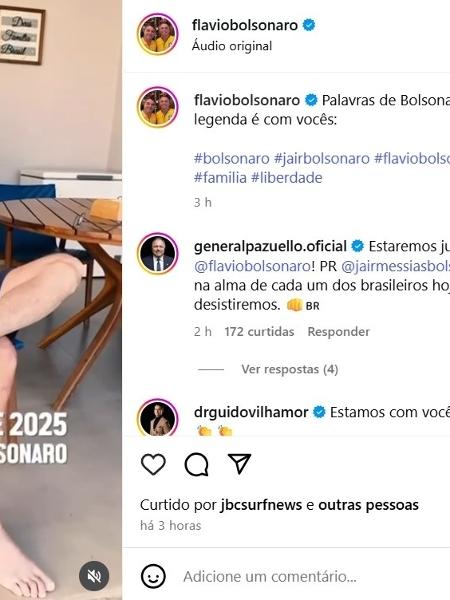Share post via paper plane icon

point(240,464)
